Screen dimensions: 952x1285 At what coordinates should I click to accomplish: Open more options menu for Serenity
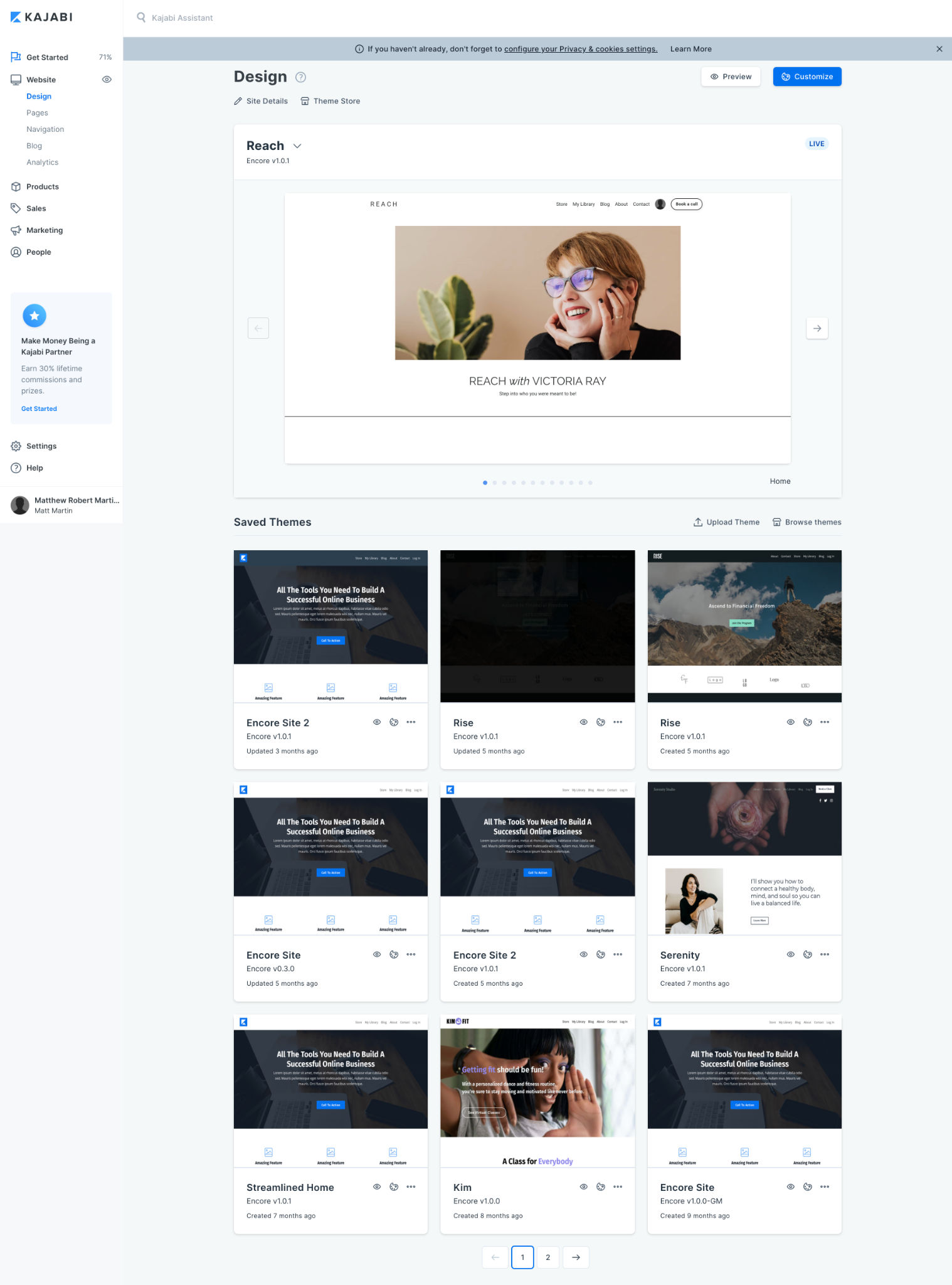(x=825, y=954)
